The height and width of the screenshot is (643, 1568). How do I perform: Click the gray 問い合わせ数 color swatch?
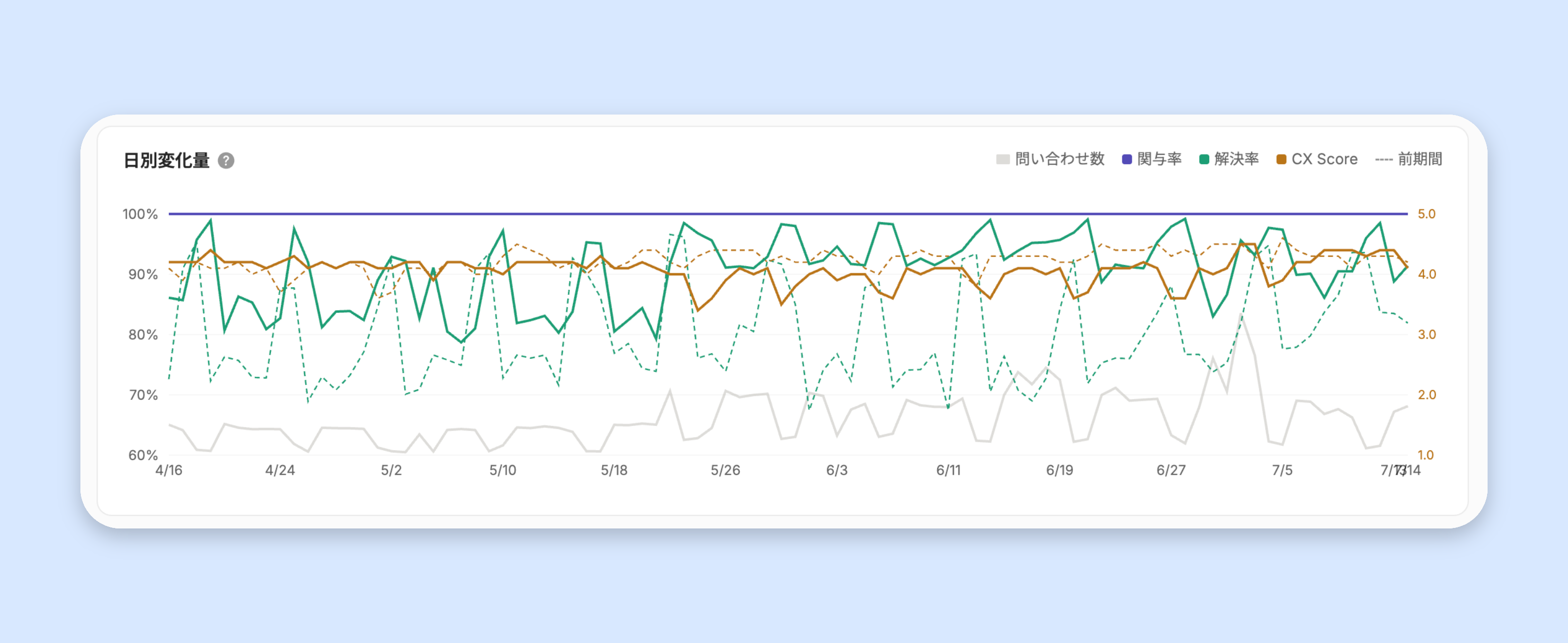[x=1003, y=159]
